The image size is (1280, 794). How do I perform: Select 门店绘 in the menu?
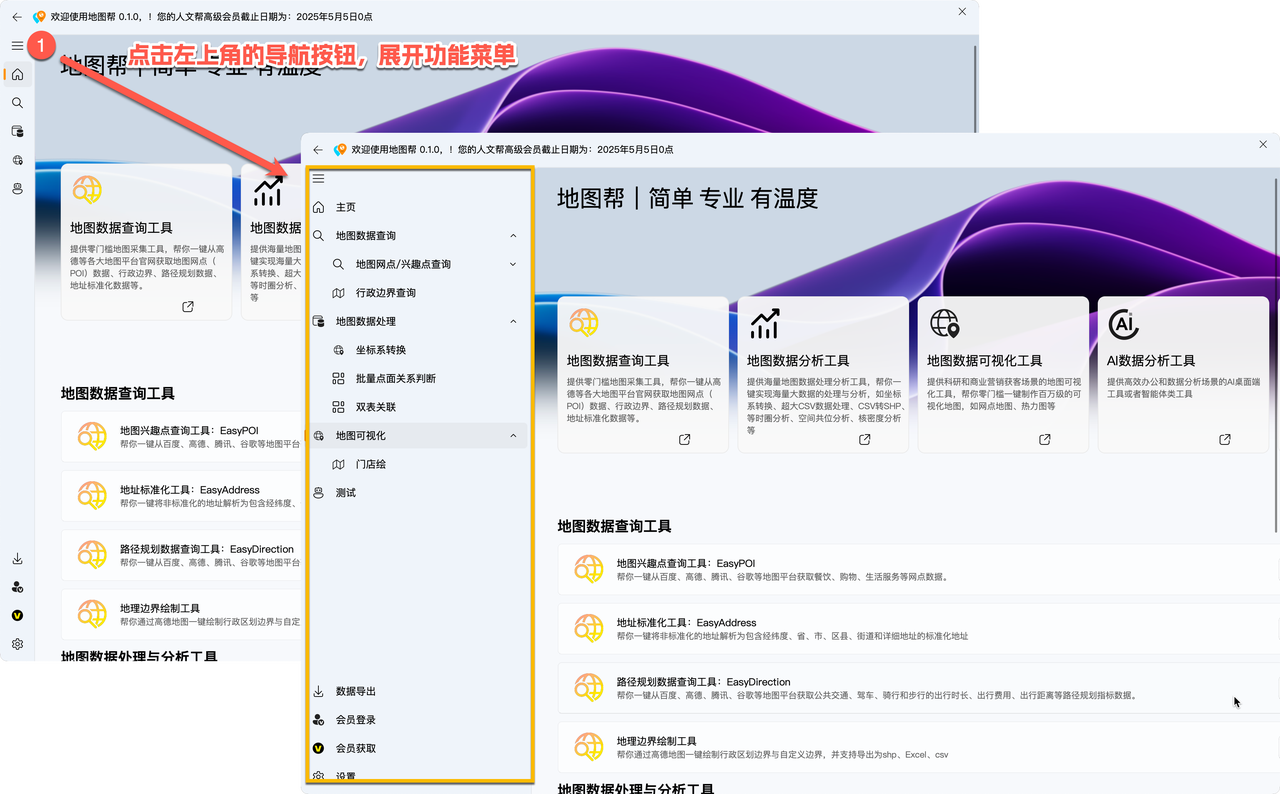(x=419, y=464)
